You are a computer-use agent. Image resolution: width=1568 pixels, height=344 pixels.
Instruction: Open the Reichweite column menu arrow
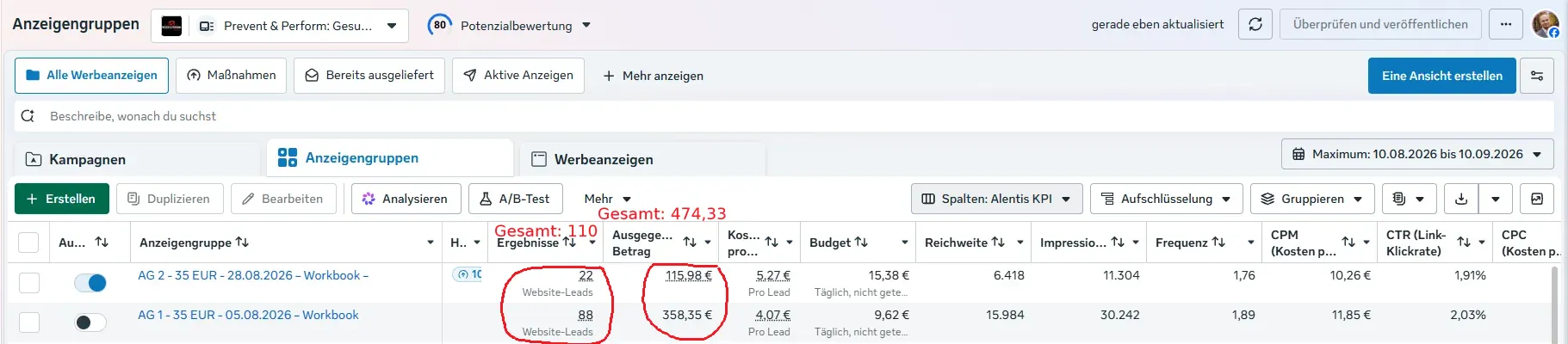tap(1020, 243)
